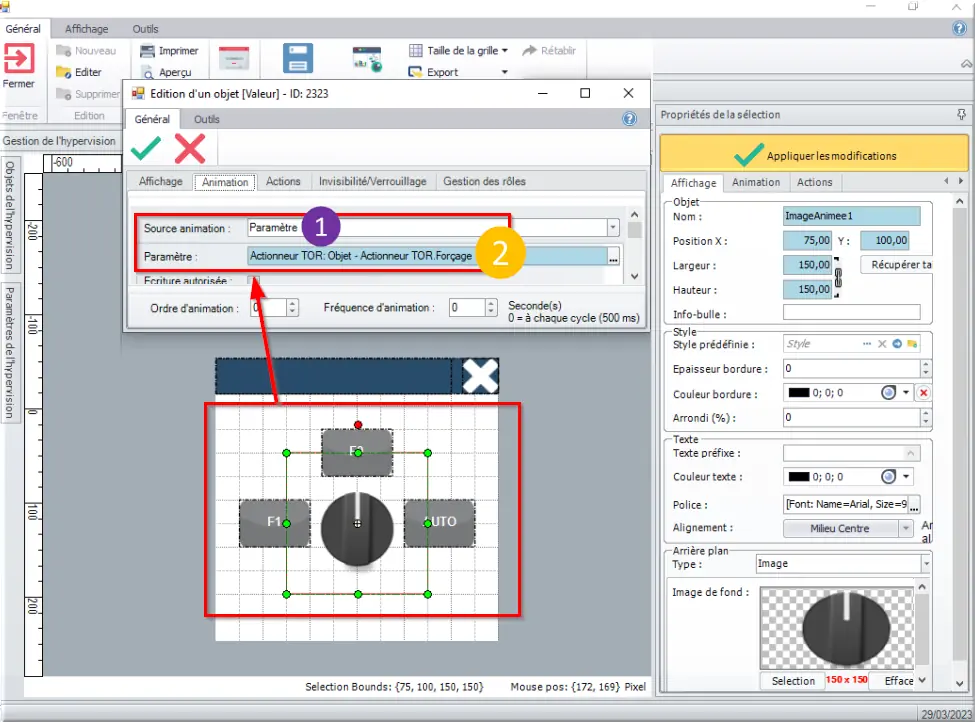Switch to Affichage tab in the edition dialog
Screen dimensions: 975x722
(160, 182)
